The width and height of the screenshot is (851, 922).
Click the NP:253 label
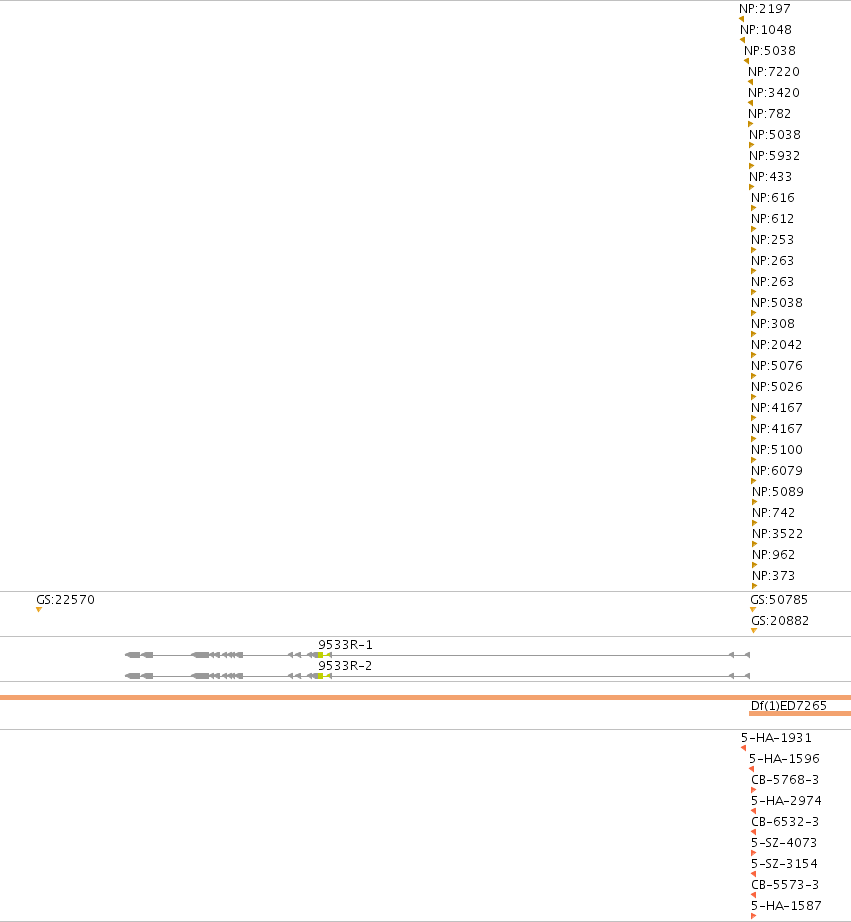coord(773,240)
